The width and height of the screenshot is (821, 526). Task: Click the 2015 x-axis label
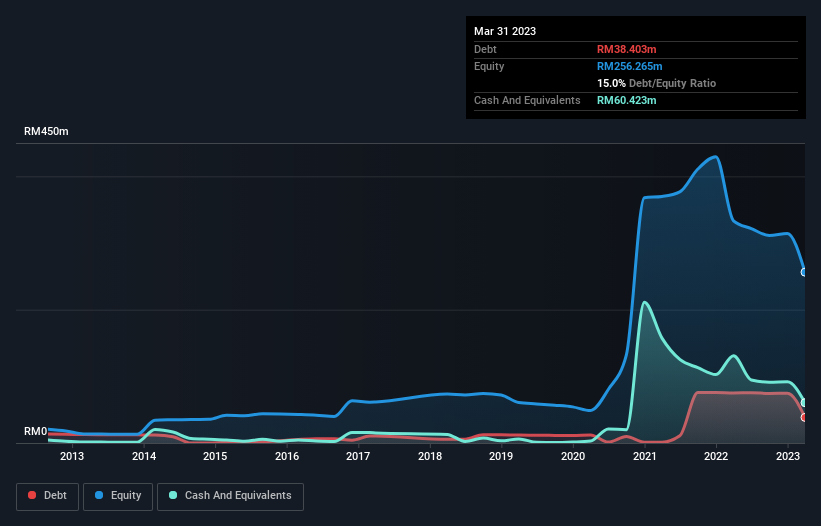(215, 456)
